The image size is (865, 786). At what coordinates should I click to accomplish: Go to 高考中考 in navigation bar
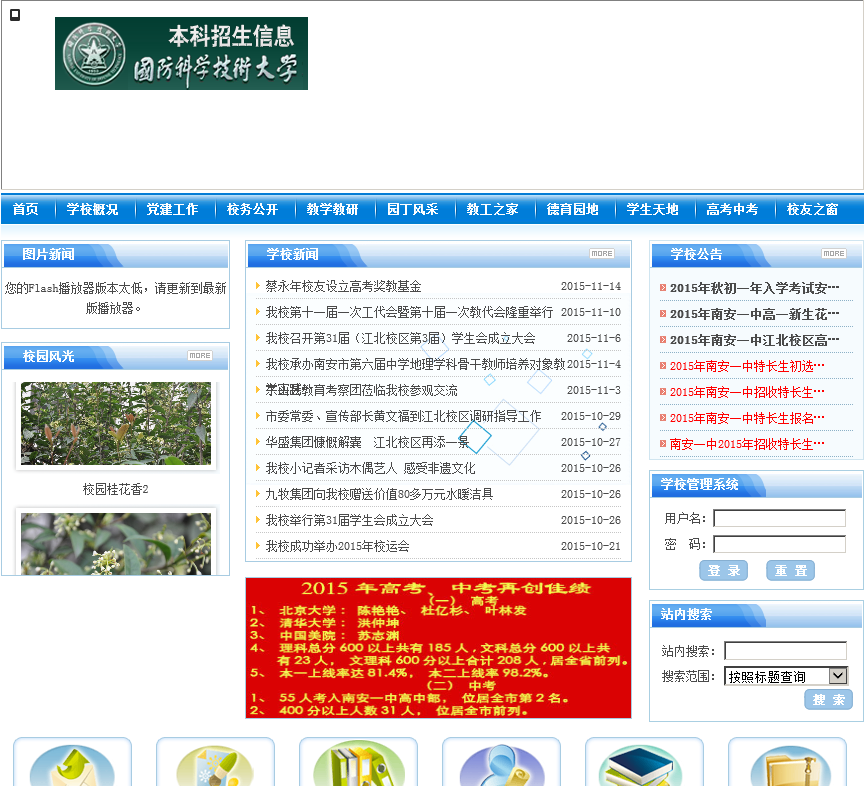click(x=732, y=210)
